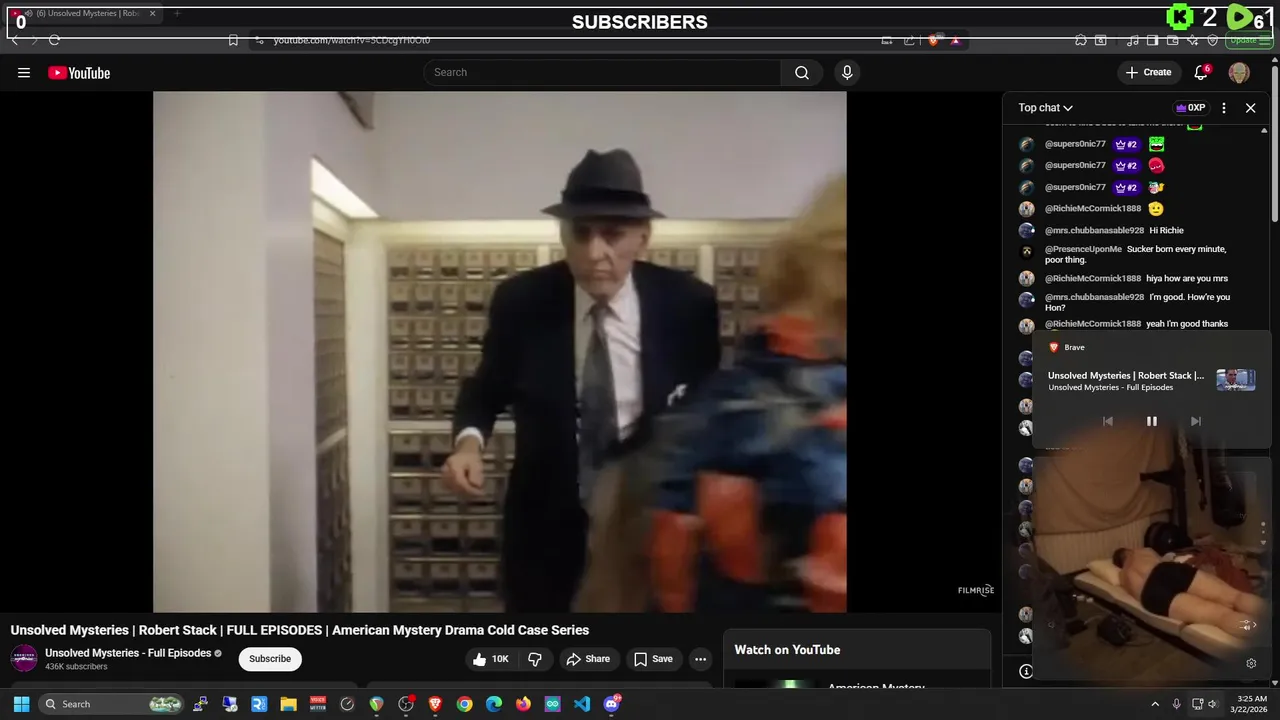Image resolution: width=1280 pixels, height=720 pixels.
Task: Open the Create upload menu
Action: (1148, 72)
